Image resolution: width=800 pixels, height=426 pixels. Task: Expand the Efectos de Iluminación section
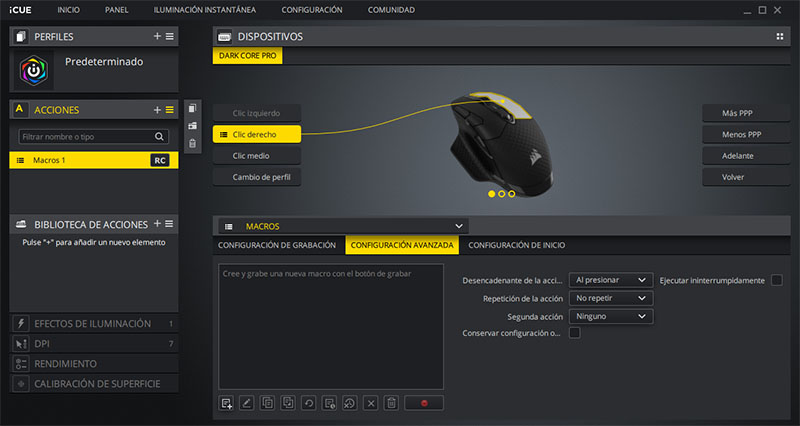click(x=94, y=323)
